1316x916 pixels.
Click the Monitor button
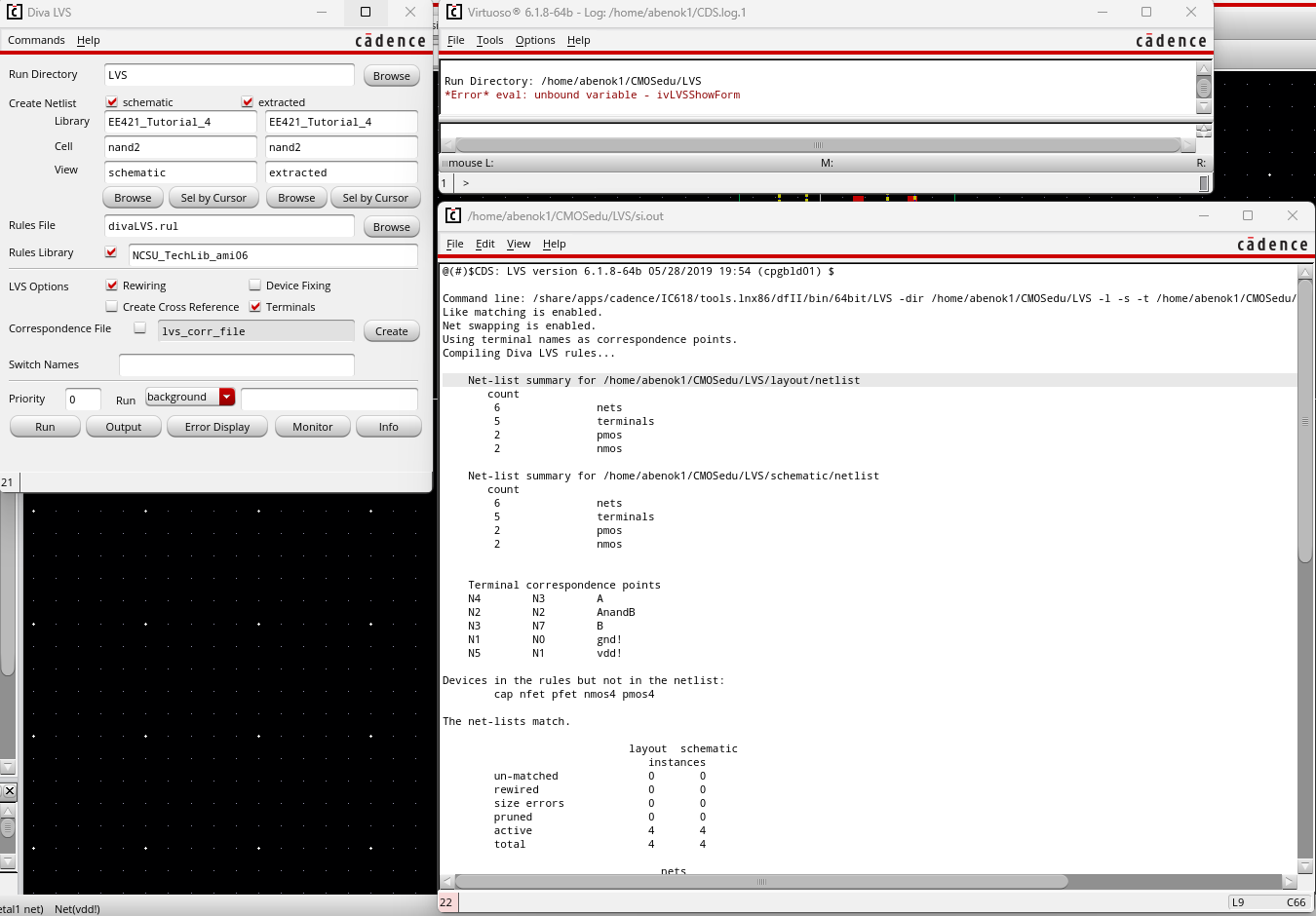(313, 427)
